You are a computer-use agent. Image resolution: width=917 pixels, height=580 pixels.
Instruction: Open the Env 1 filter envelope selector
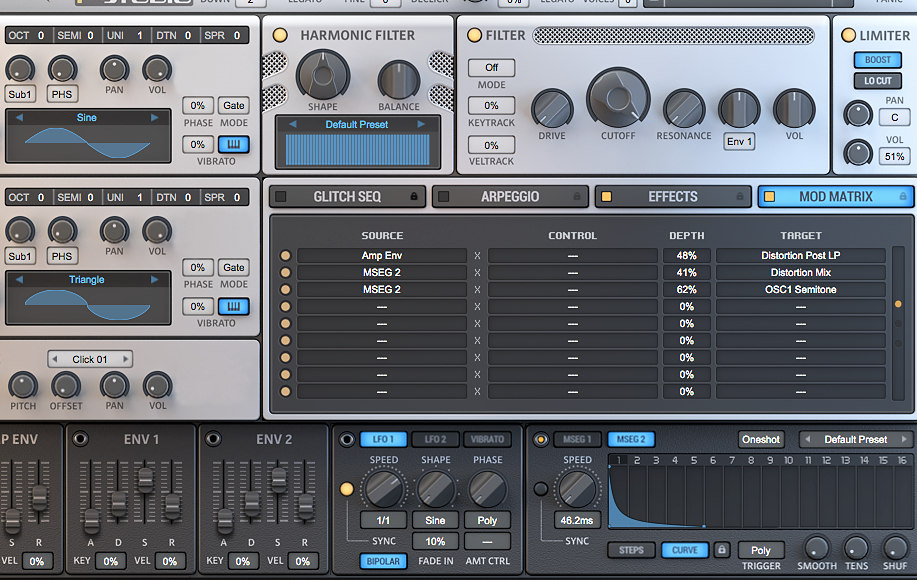(x=739, y=141)
